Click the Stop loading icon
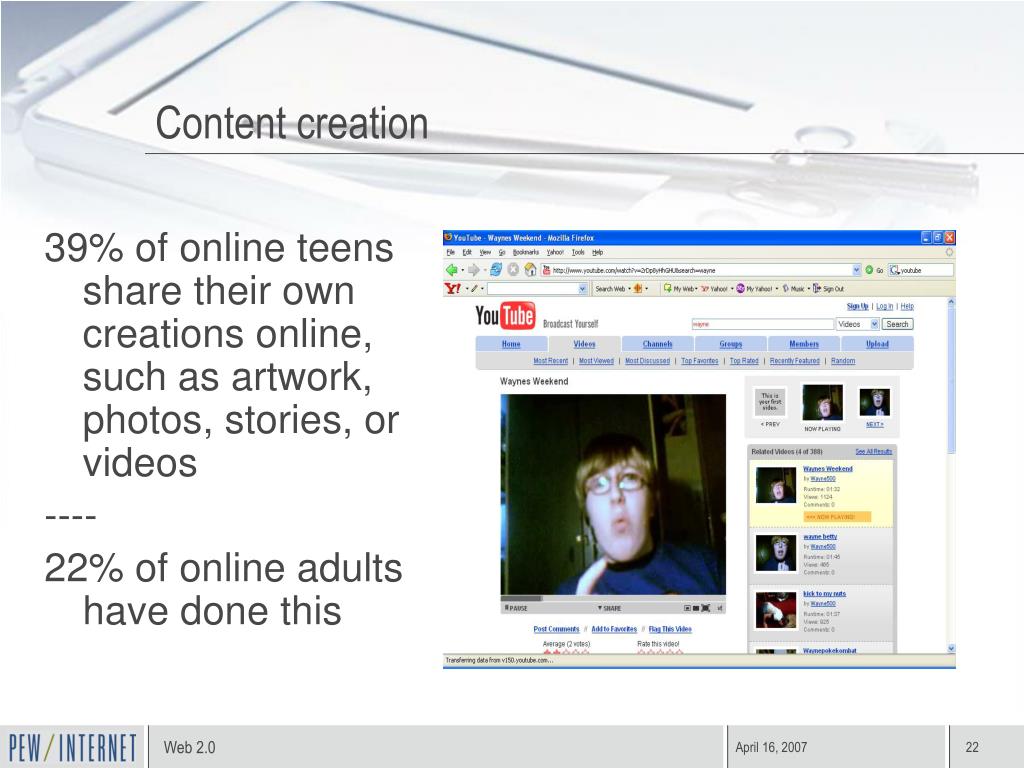Viewport: 1024px width, 768px height. tap(513, 270)
